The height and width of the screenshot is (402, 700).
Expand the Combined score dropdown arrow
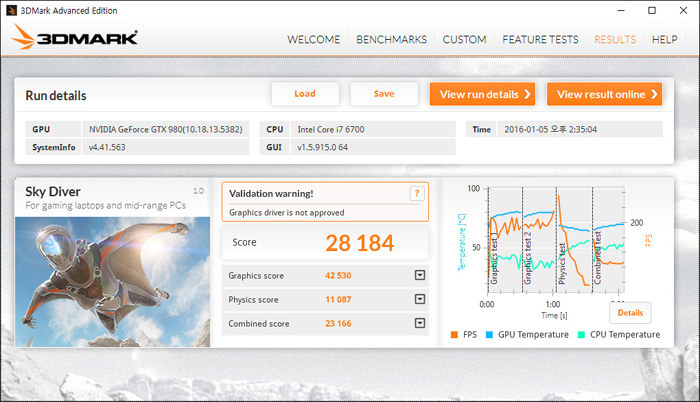pos(420,323)
